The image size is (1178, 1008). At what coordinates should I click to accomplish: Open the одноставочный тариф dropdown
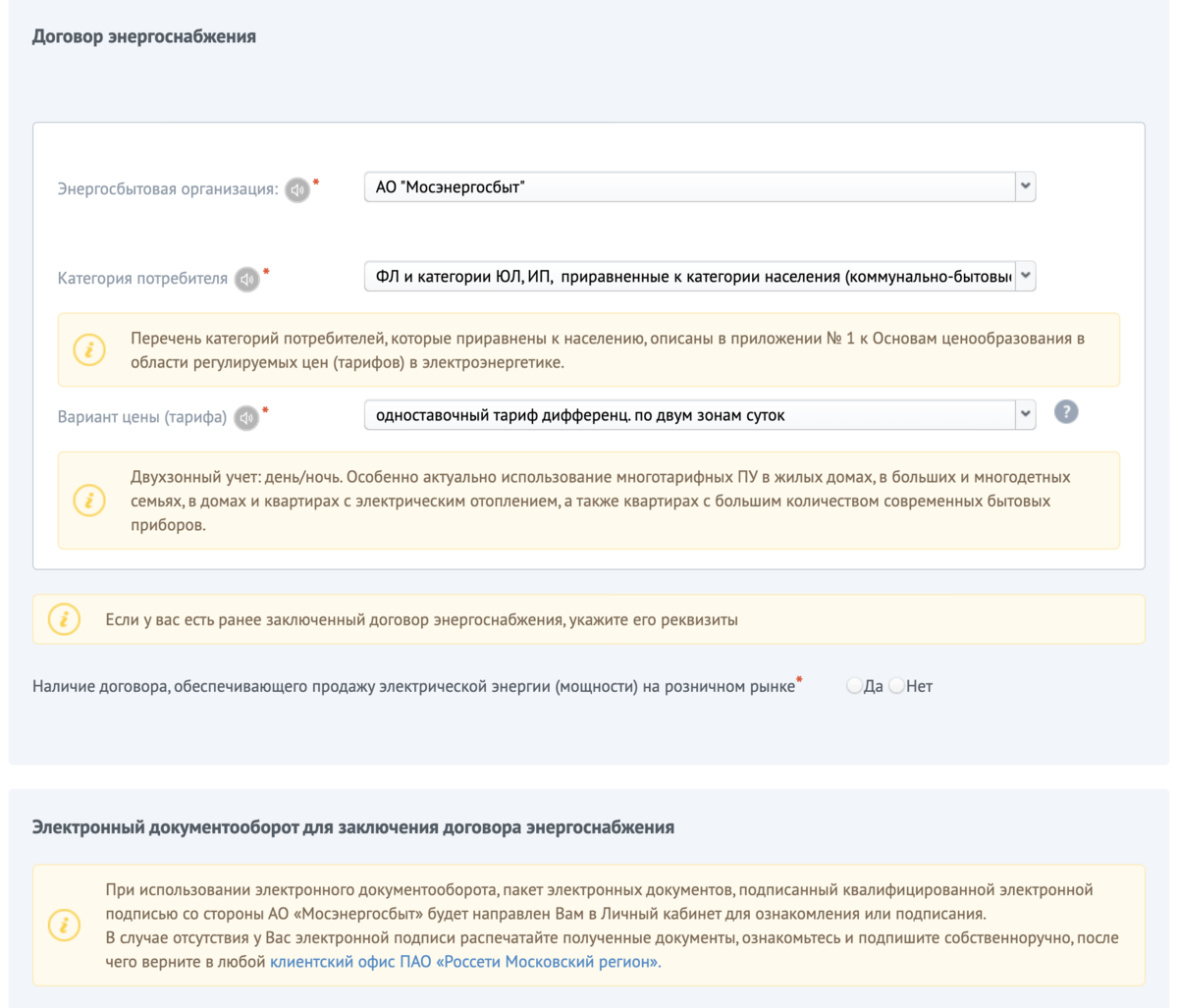[700, 415]
